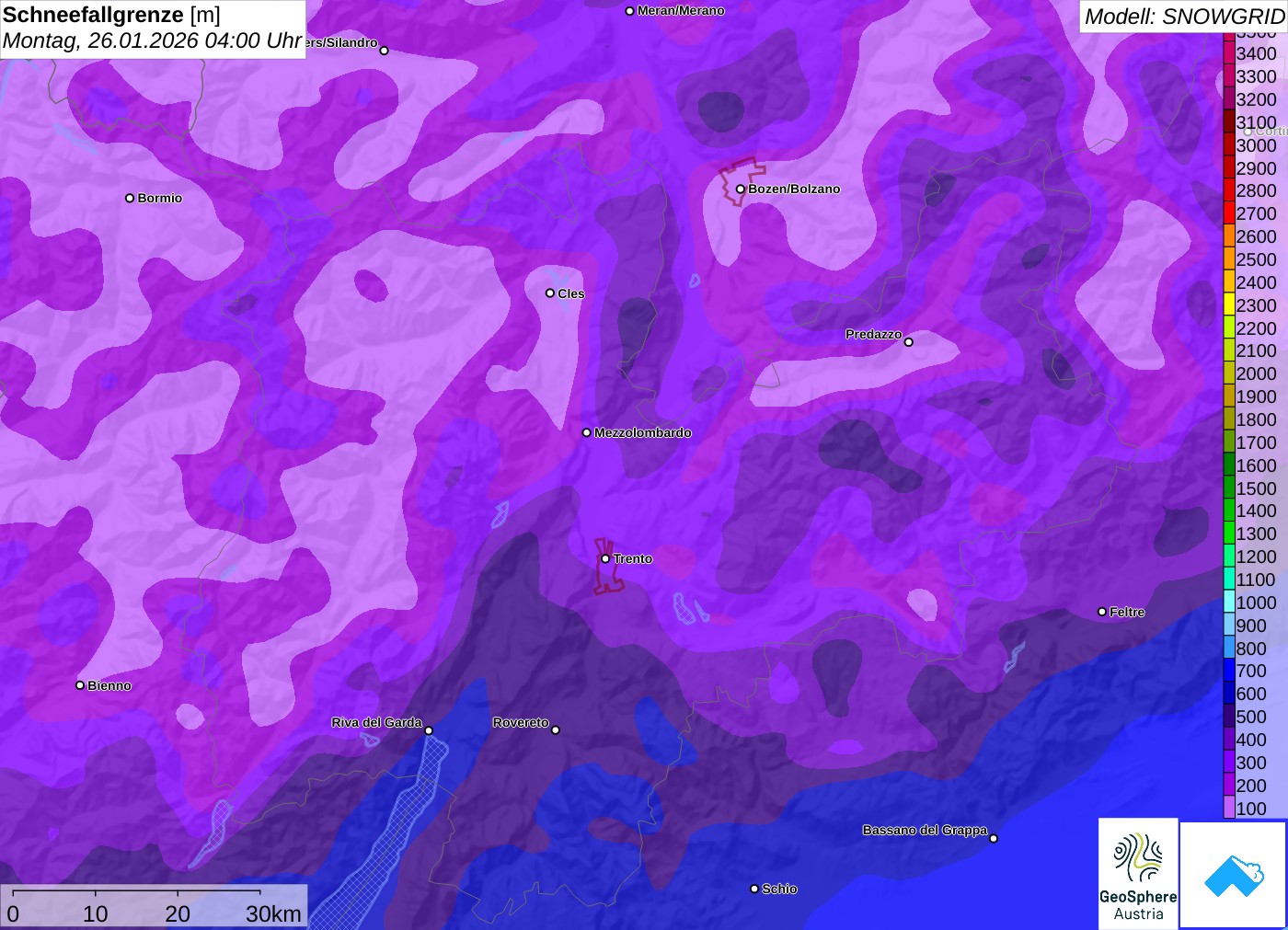Click the 1600 value in the legend

pos(1257,465)
